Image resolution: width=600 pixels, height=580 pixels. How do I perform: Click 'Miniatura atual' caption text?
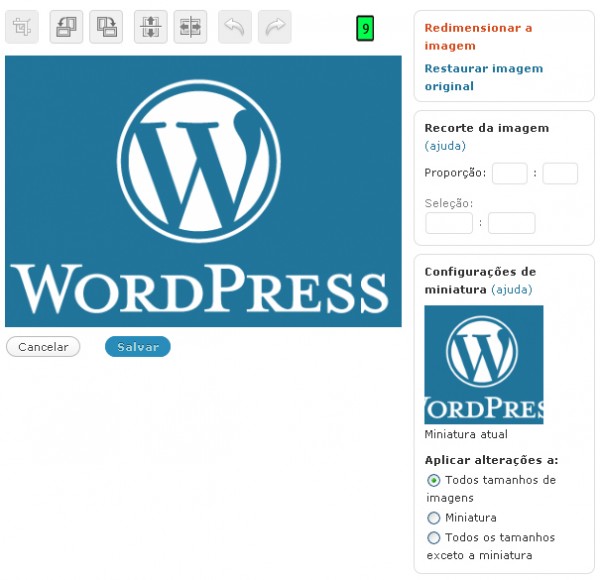(x=466, y=434)
